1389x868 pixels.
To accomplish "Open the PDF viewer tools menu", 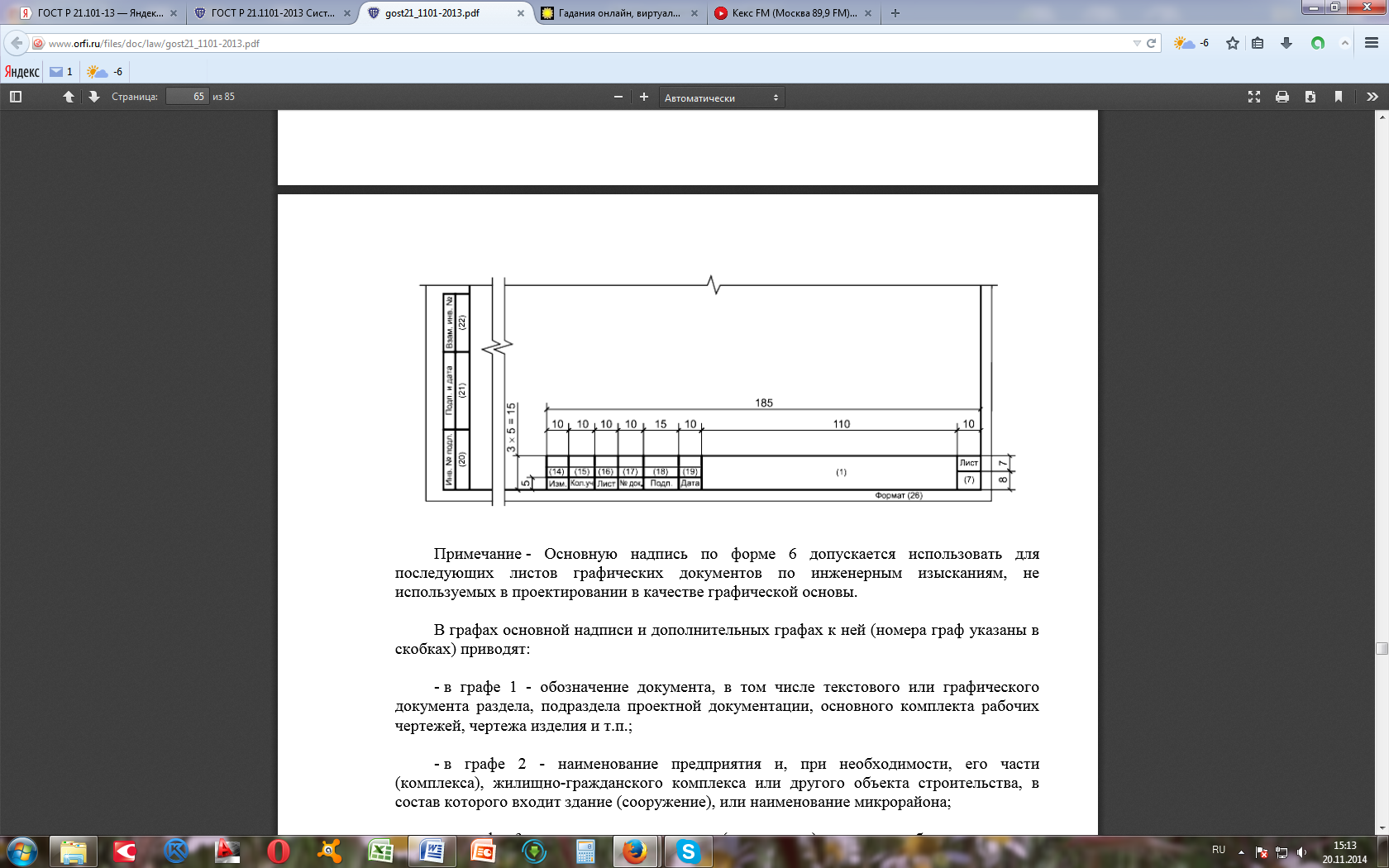I will (1372, 97).
